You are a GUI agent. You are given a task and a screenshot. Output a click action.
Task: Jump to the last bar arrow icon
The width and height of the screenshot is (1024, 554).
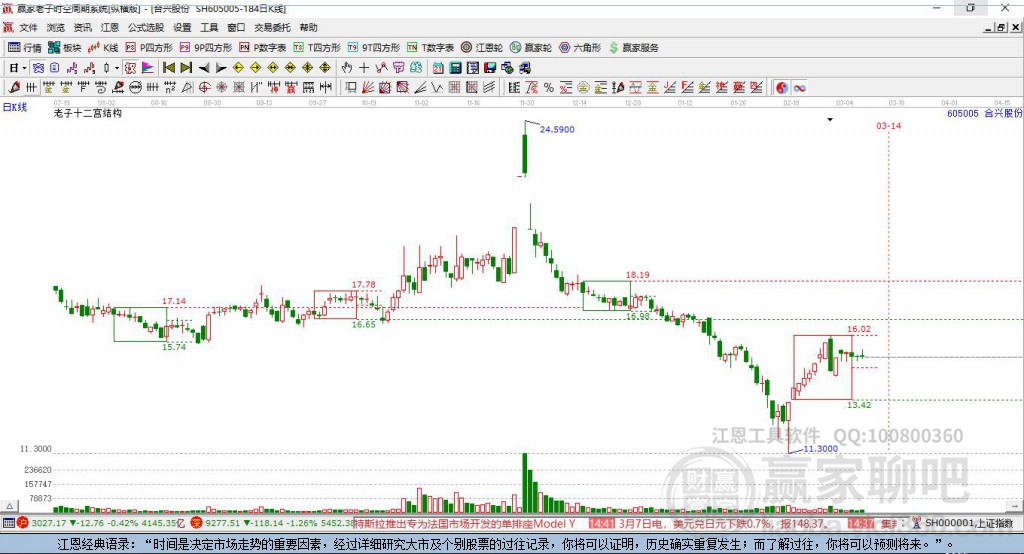[x=186, y=68]
